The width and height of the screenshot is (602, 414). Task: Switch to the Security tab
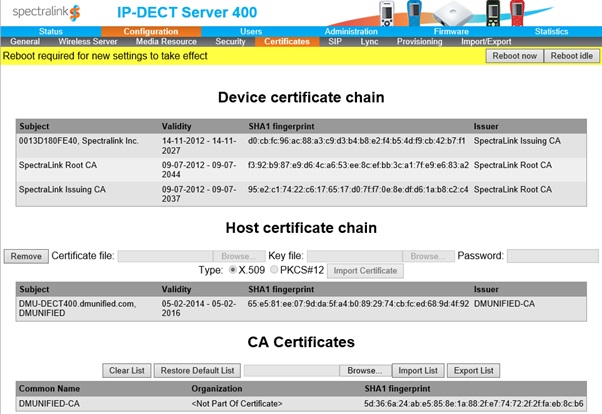click(x=230, y=42)
